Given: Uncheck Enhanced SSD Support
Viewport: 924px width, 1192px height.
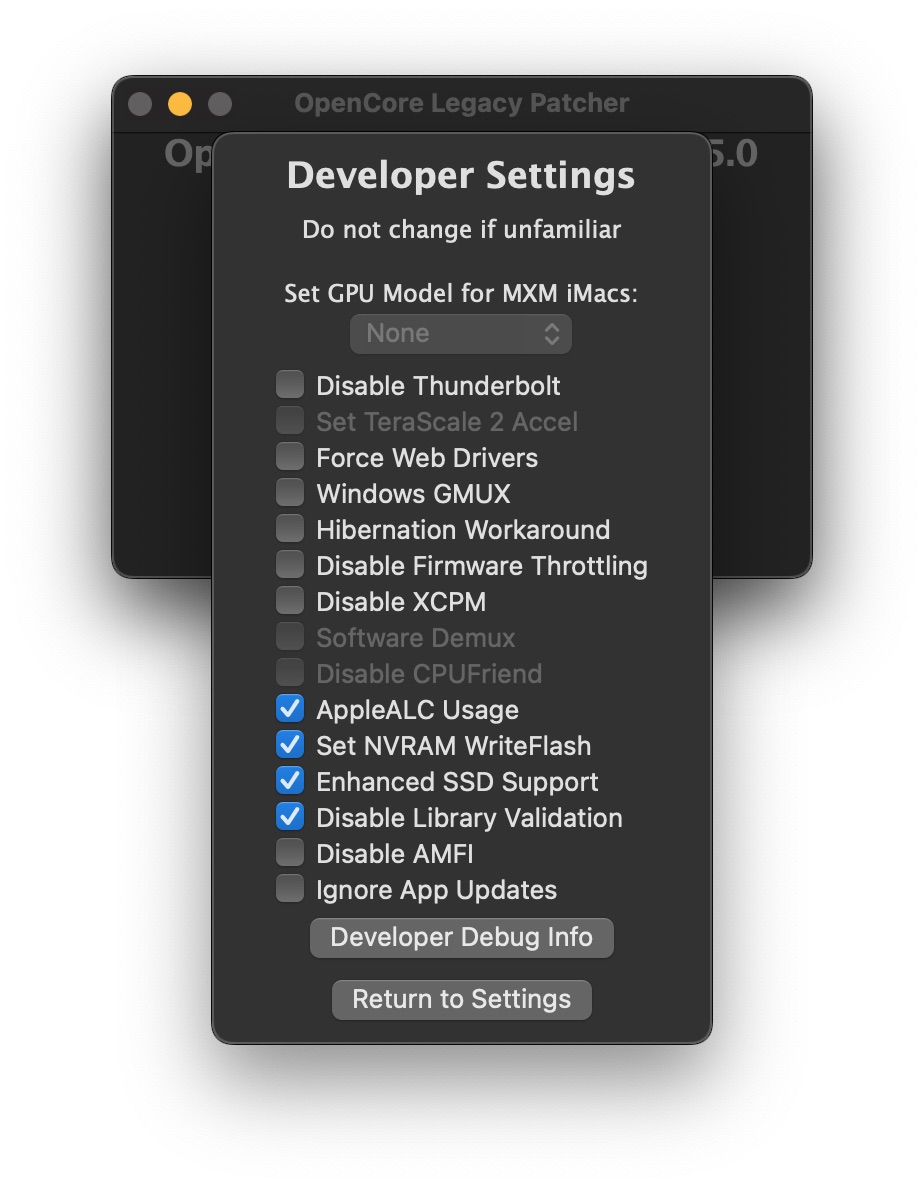Looking at the screenshot, I should pyautogui.click(x=290, y=781).
